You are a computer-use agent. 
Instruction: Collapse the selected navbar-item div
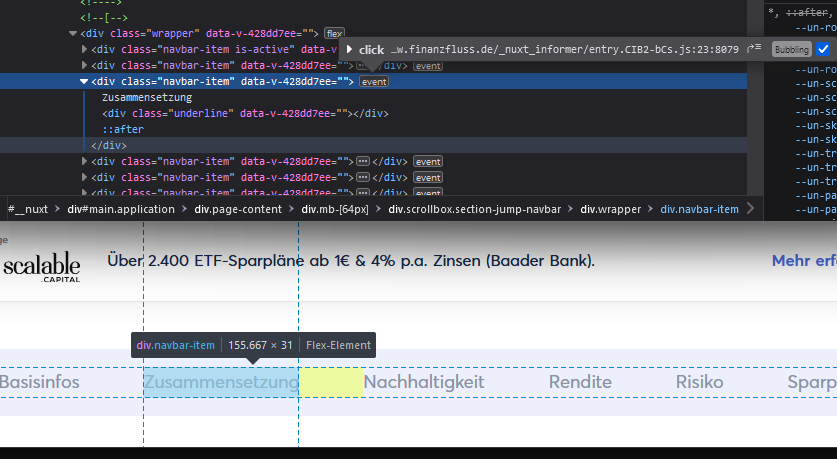pyautogui.click(x=85, y=82)
